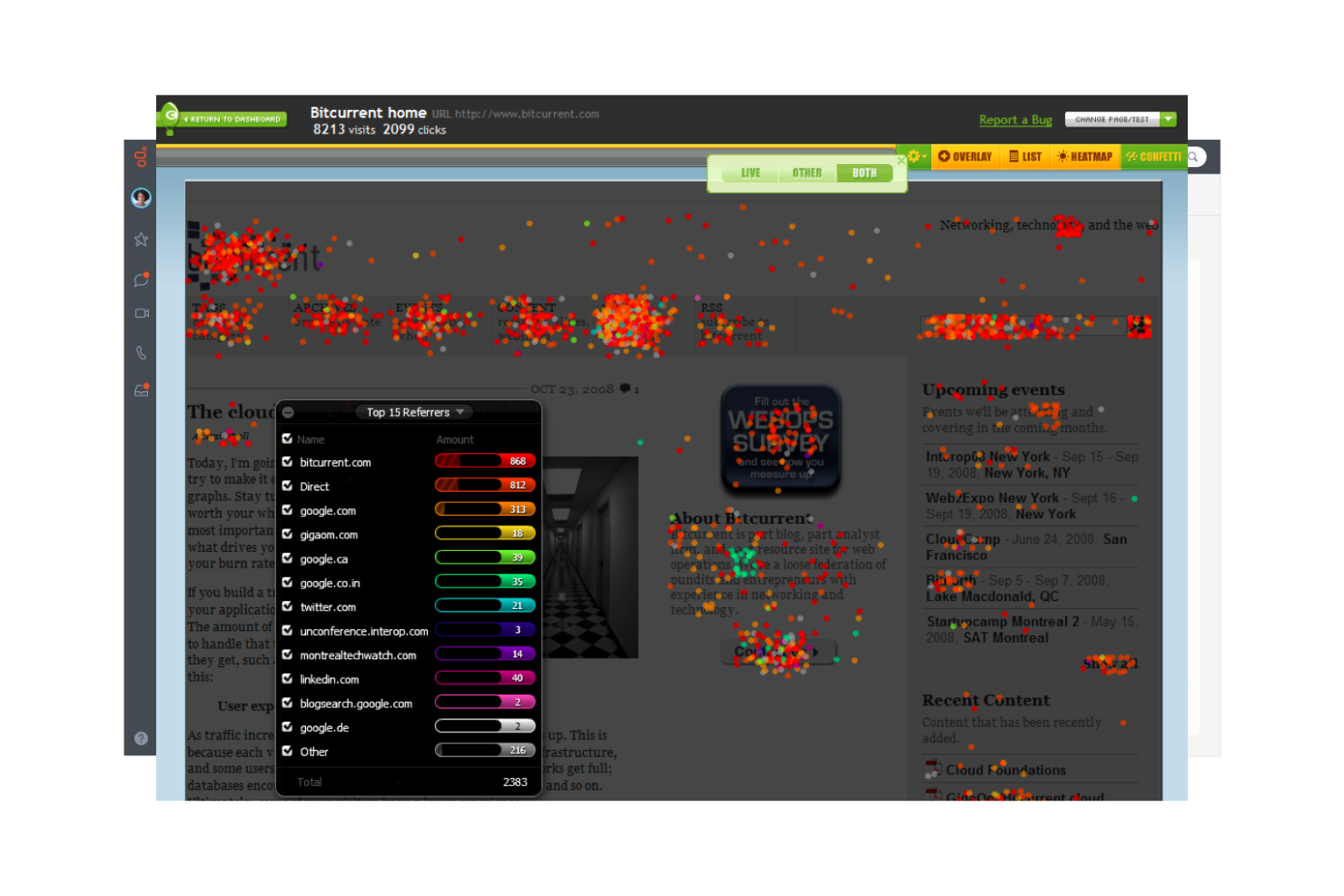This screenshot has height=896, width=1344.
Task: Click the twitter.com teal amount bar
Action: pyautogui.click(x=485, y=606)
